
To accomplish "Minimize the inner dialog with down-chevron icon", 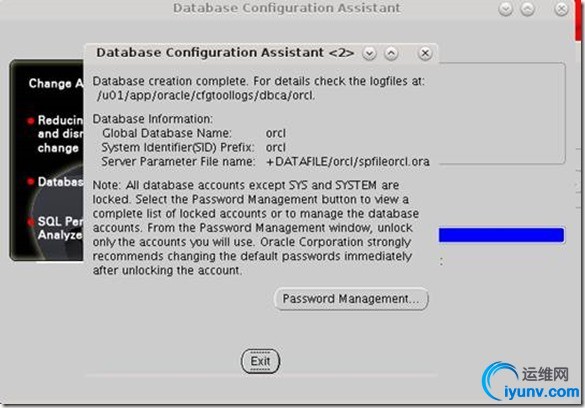I will (x=369, y=53).
